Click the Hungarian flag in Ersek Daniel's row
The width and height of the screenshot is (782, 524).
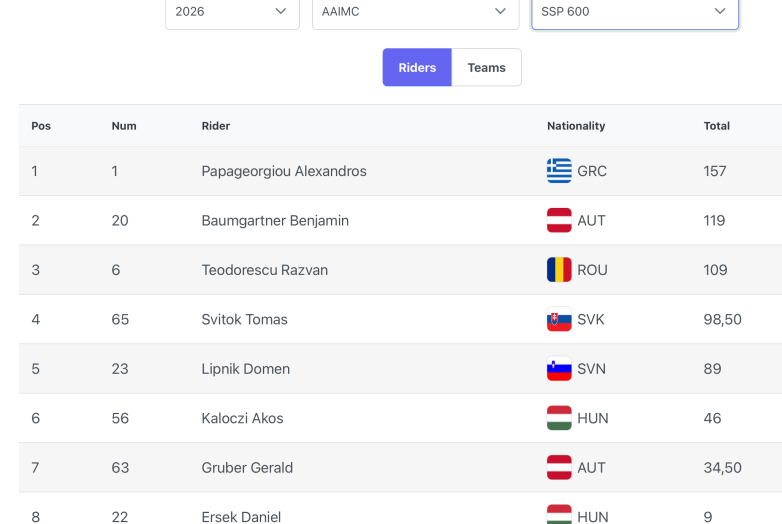pyautogui.click(x=559, y=515)
